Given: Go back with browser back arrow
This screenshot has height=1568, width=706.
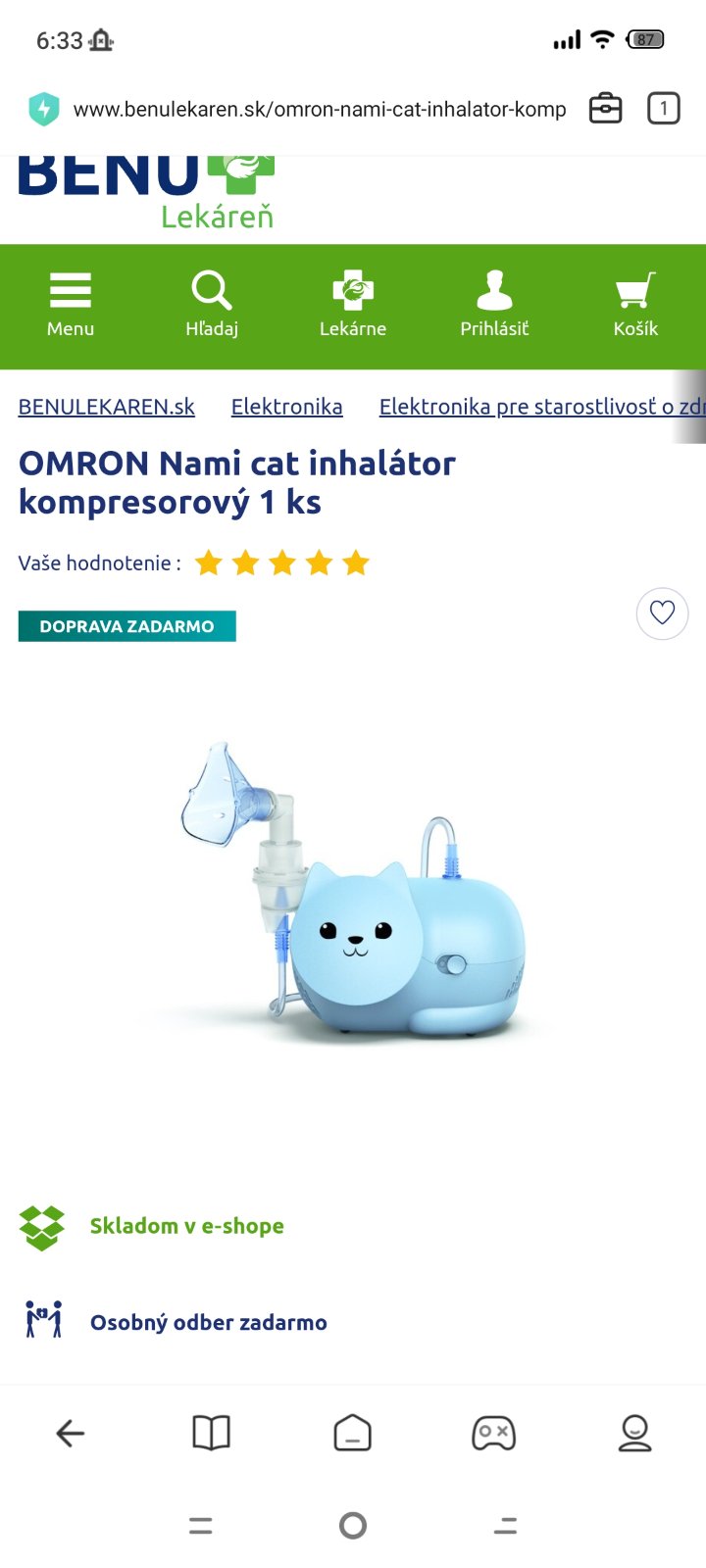Looking at the screenshot, I should tap(71, 1434).
